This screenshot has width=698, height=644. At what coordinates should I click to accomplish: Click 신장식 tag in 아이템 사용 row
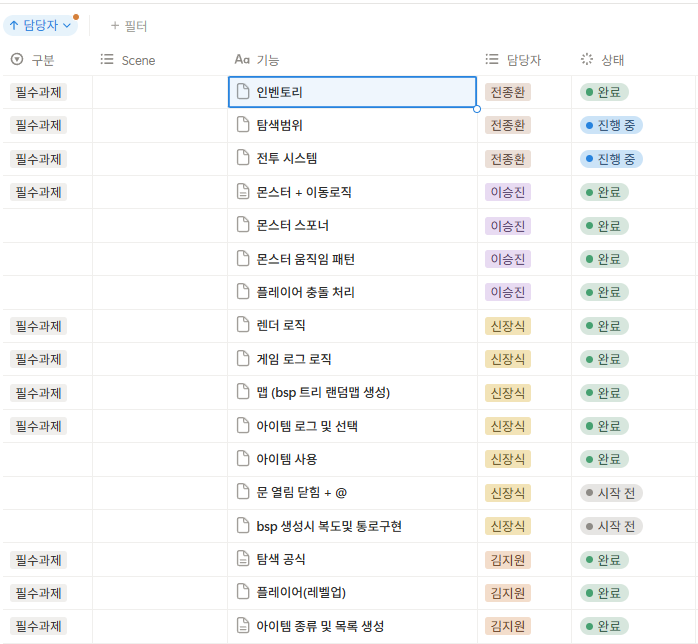coord(508,459)
